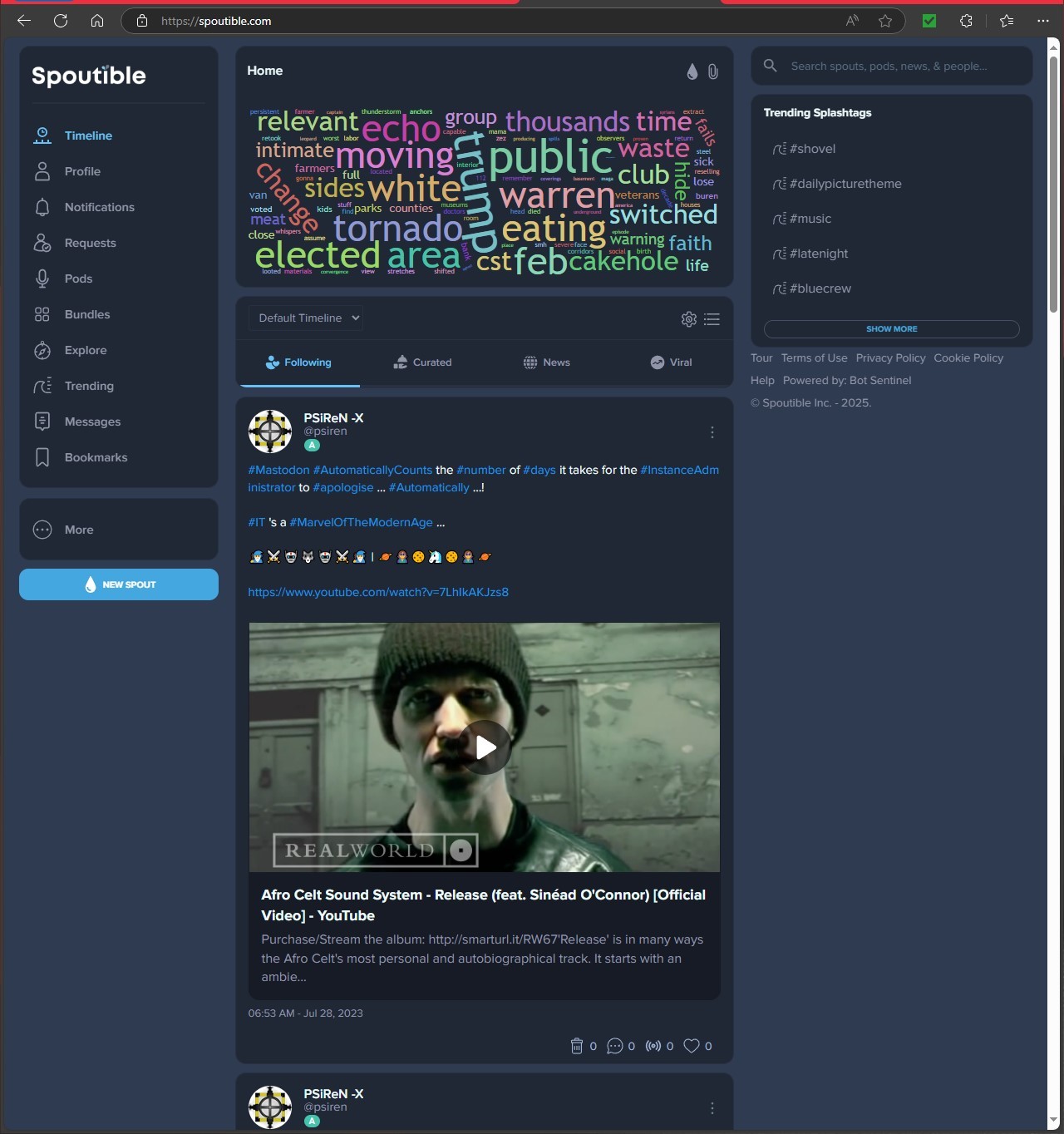Viewport: 1064px width, 1134px height.
Task: Click the water drop icon in Home header
Action: [x=692, y=71]
